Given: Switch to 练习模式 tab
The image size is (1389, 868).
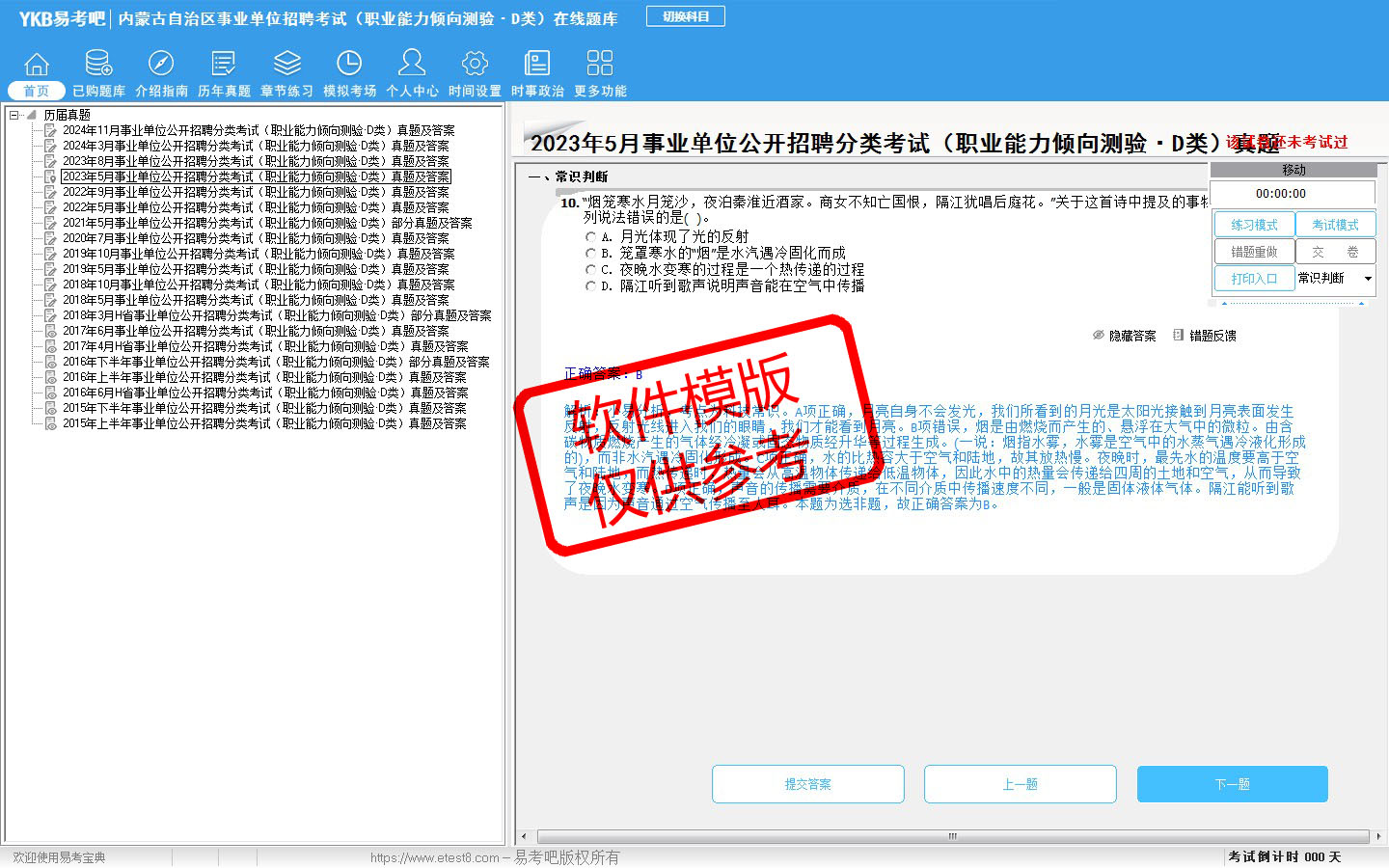Looking at the screenshot, I should [x=1253, y=225].
